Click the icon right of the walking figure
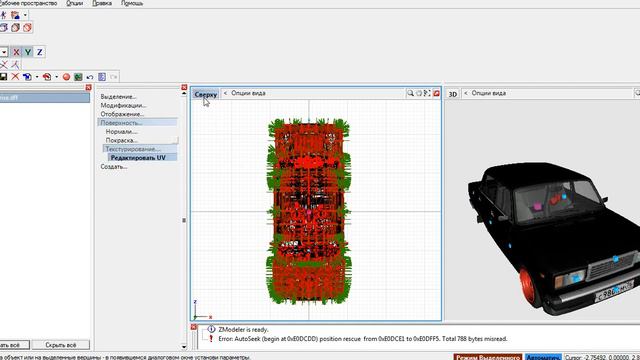 click(16, 16)
